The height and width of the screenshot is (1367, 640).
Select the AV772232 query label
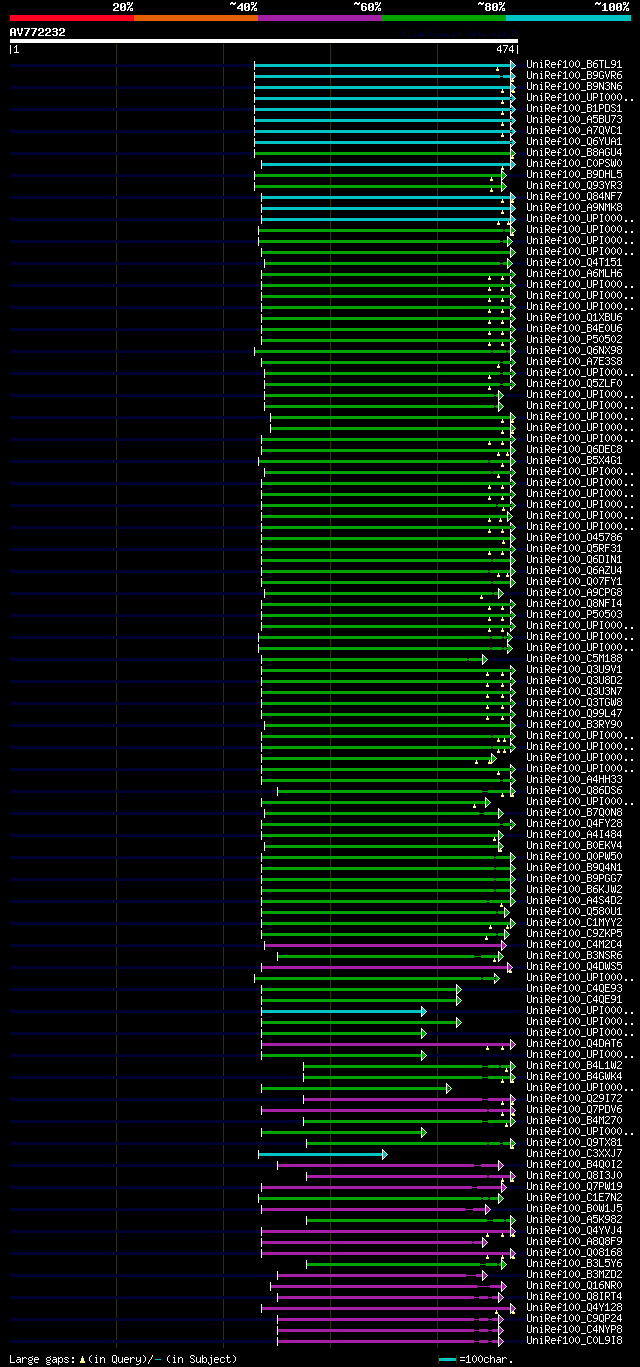(38, 32)
